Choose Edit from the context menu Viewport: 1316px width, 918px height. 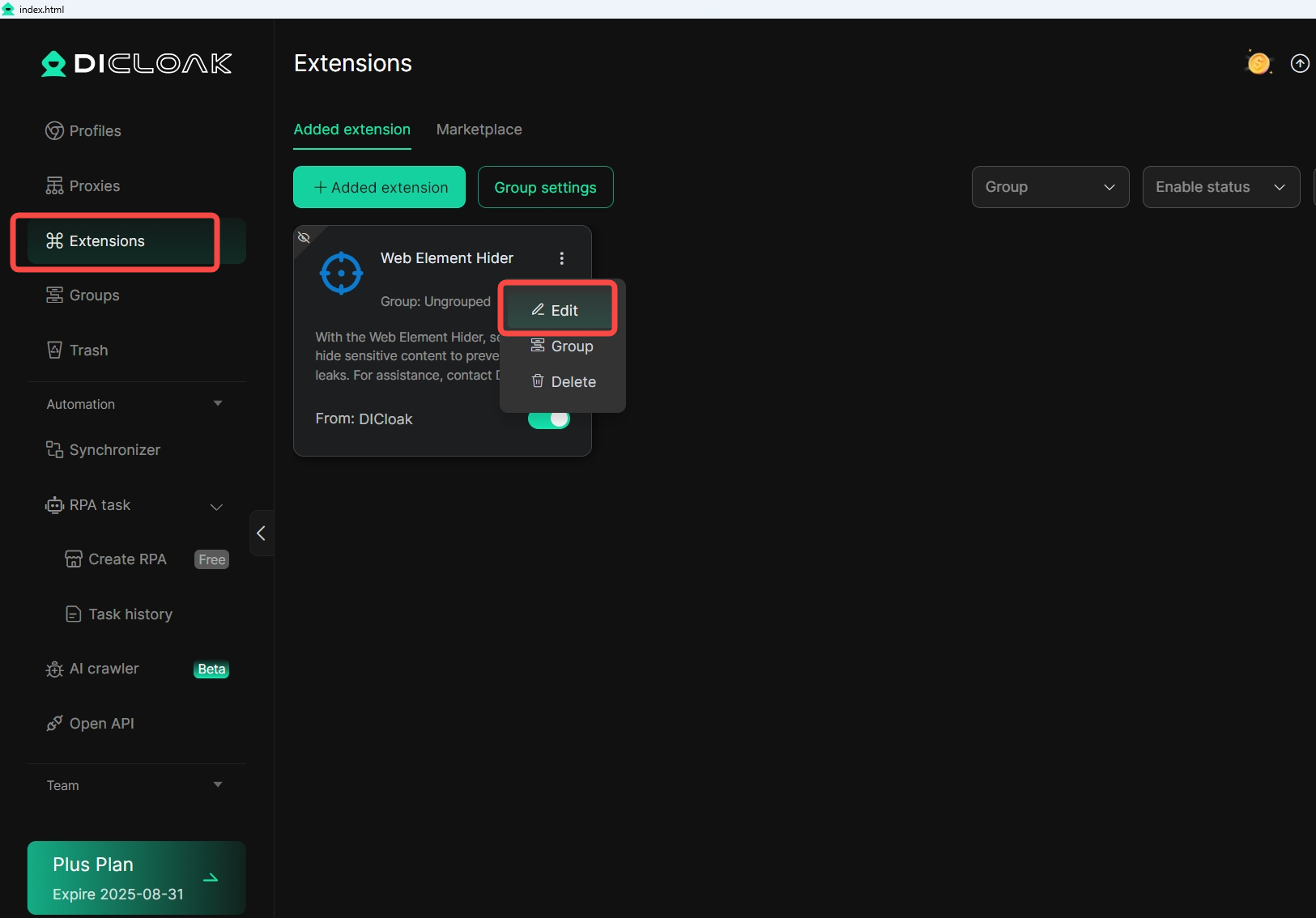pyautogui.click(x=559, y=310)
